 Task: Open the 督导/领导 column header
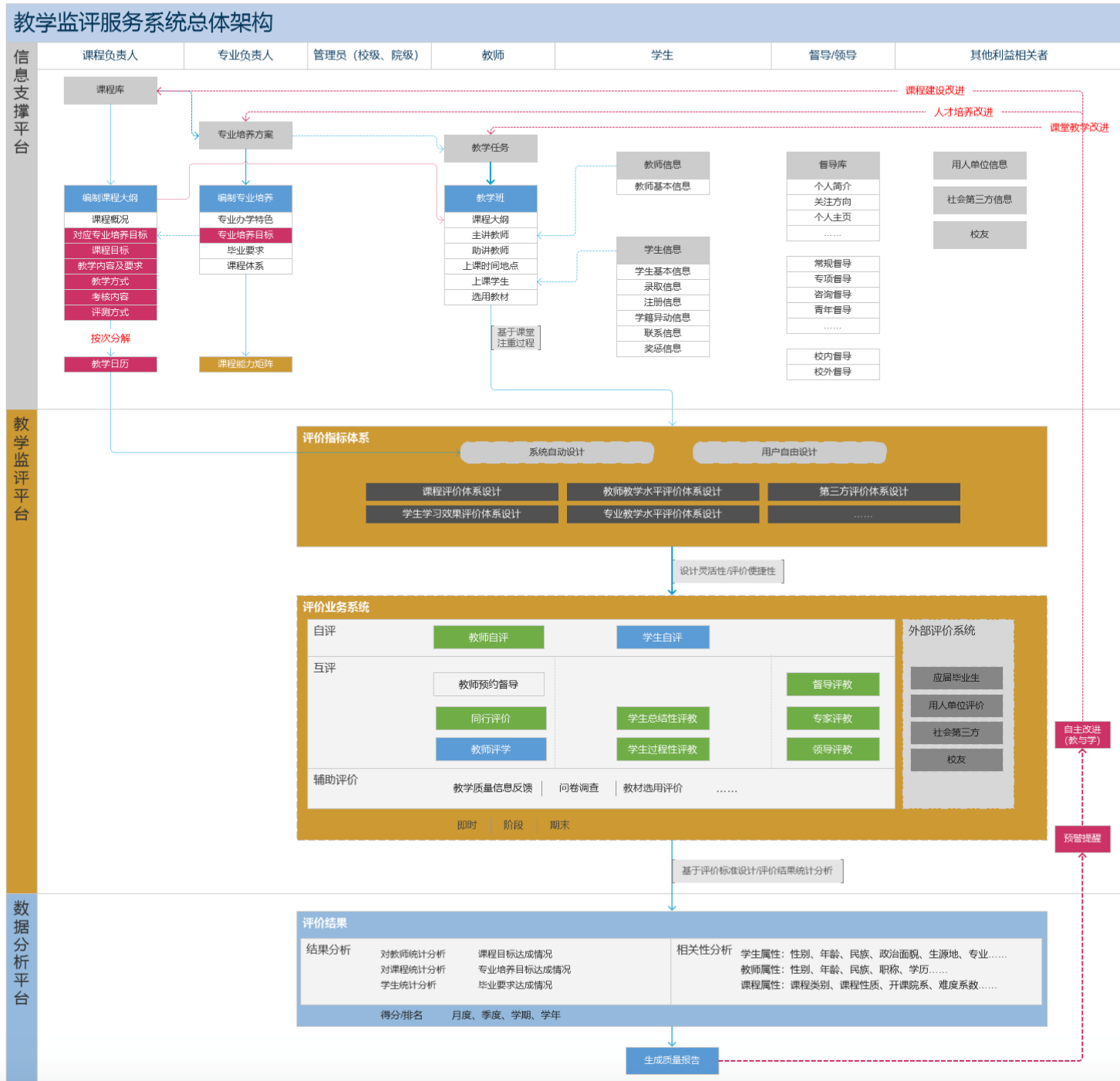tap(832, 56)
